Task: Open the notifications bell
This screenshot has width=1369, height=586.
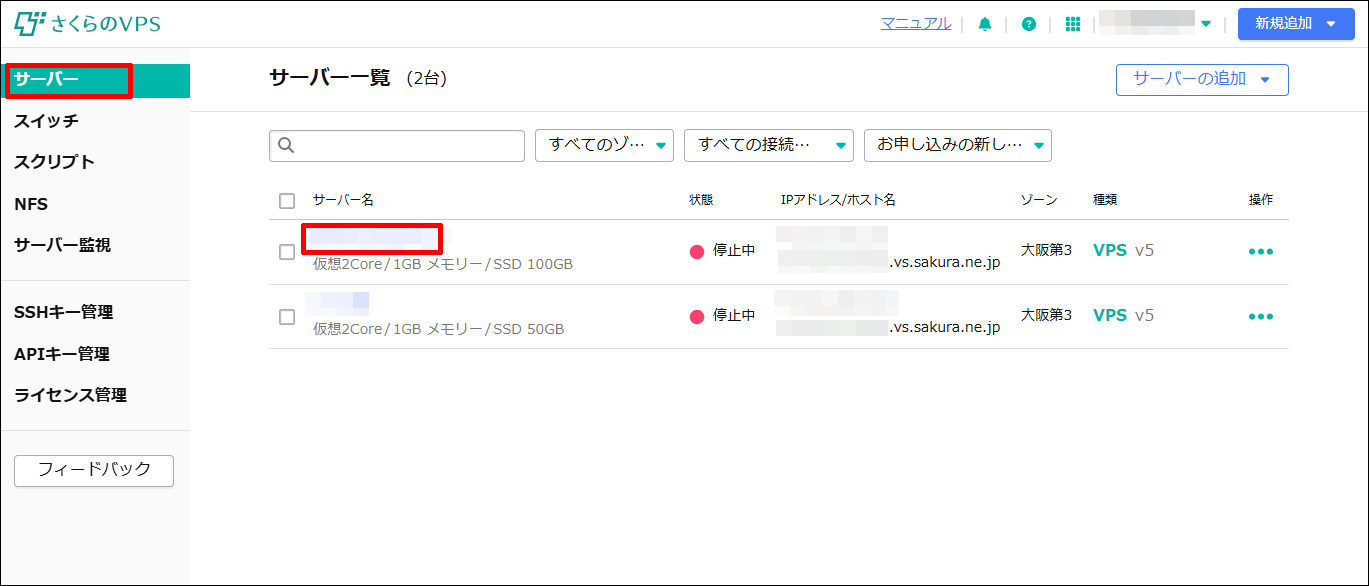Action: 985,24
